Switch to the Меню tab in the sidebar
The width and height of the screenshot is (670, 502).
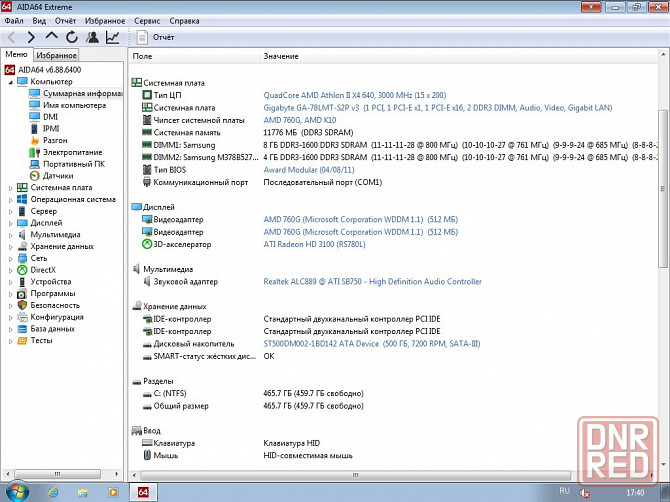click(x=16, y=54)
